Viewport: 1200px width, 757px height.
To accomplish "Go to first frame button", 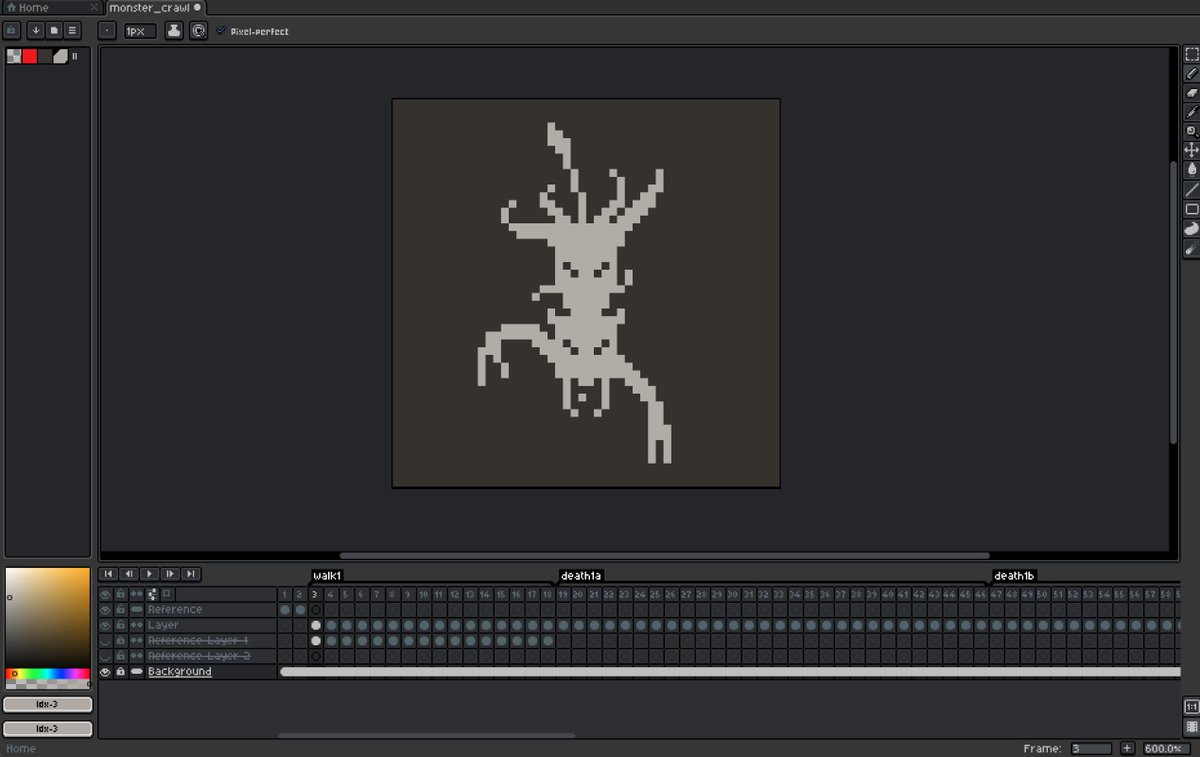I will pyautogui.click(x=107, y=574).
